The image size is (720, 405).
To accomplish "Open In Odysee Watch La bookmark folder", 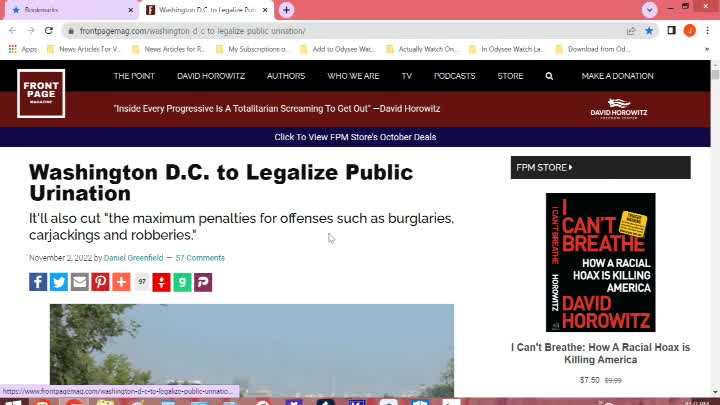I will click(506, 49).
